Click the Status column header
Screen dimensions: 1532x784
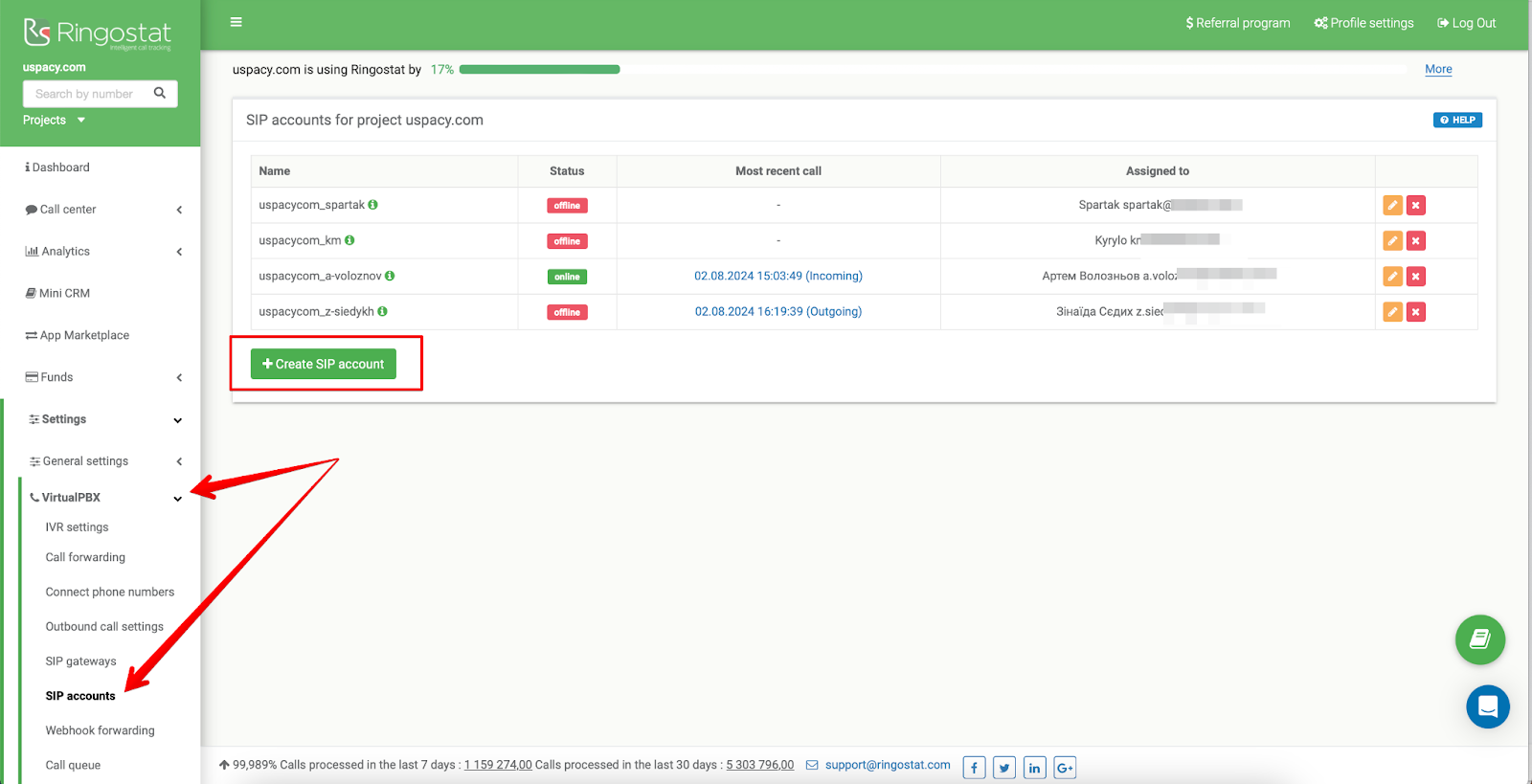tap(567, 171)
